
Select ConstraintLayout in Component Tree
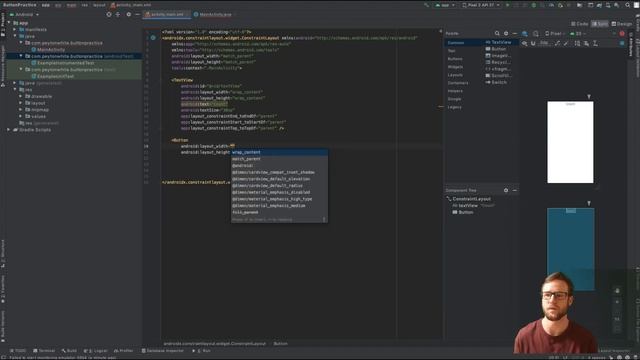(469, 199)
